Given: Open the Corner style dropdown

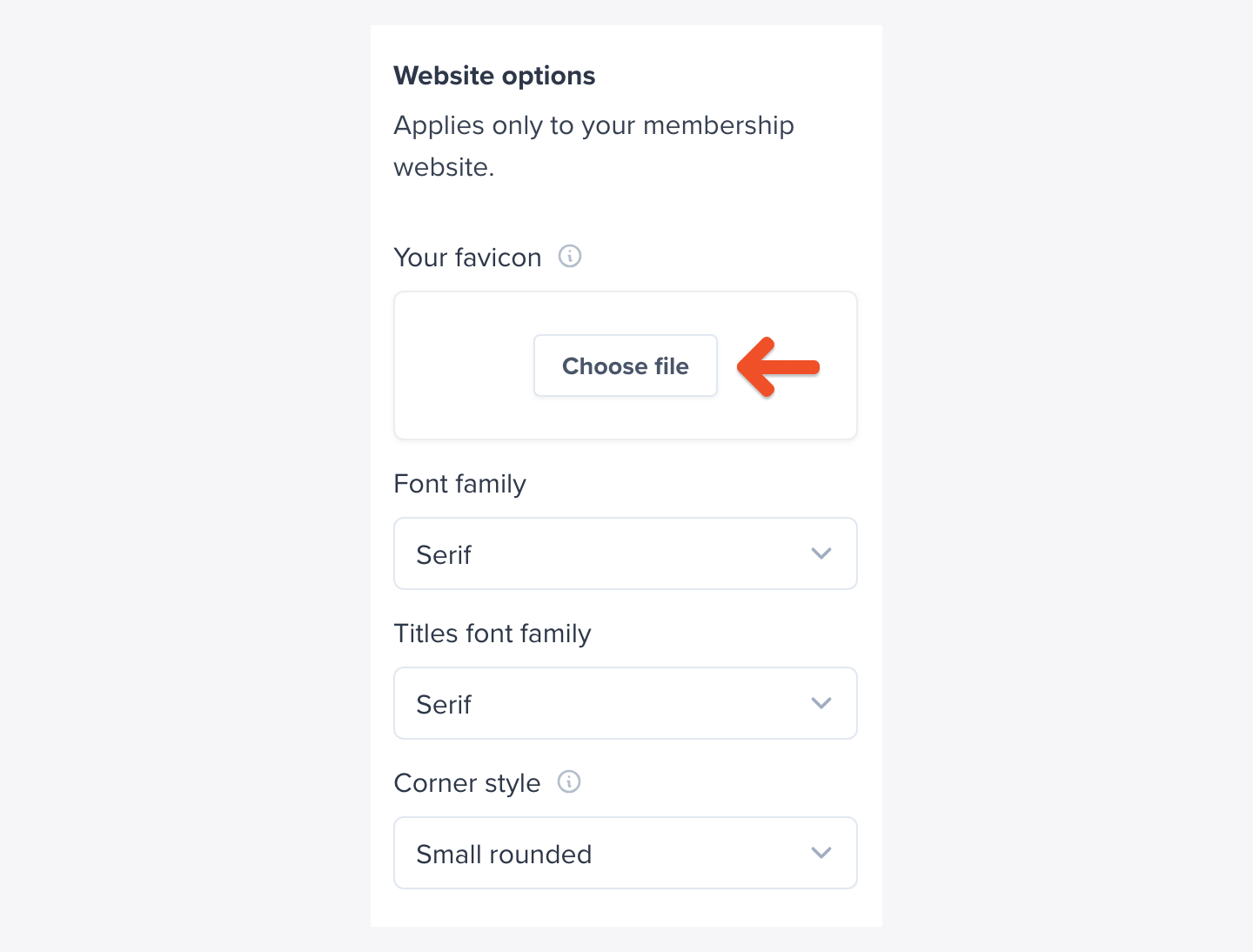Looking at the screenshot, I should click(x=626, y=853).
